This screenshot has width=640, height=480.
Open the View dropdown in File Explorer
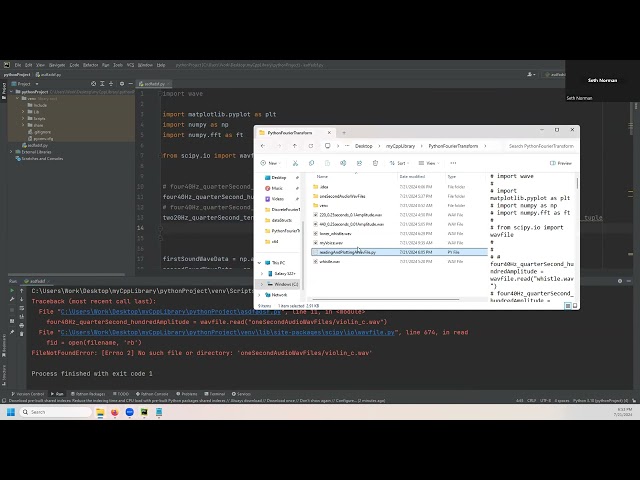(x=430, y=163)
